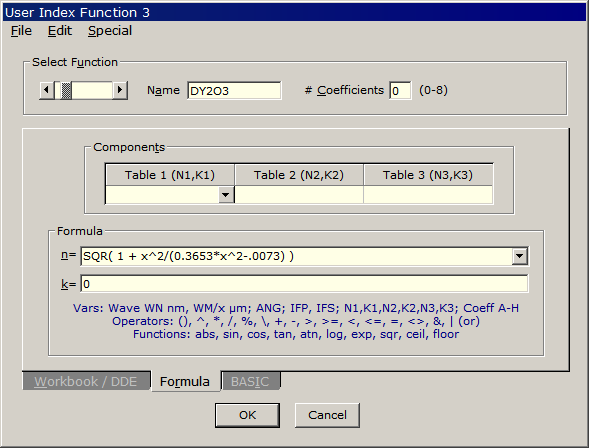Image resolution: width=589 pixels, height=448 pixels.
Task: Click the # Coefficients input field
Action: 400,91
